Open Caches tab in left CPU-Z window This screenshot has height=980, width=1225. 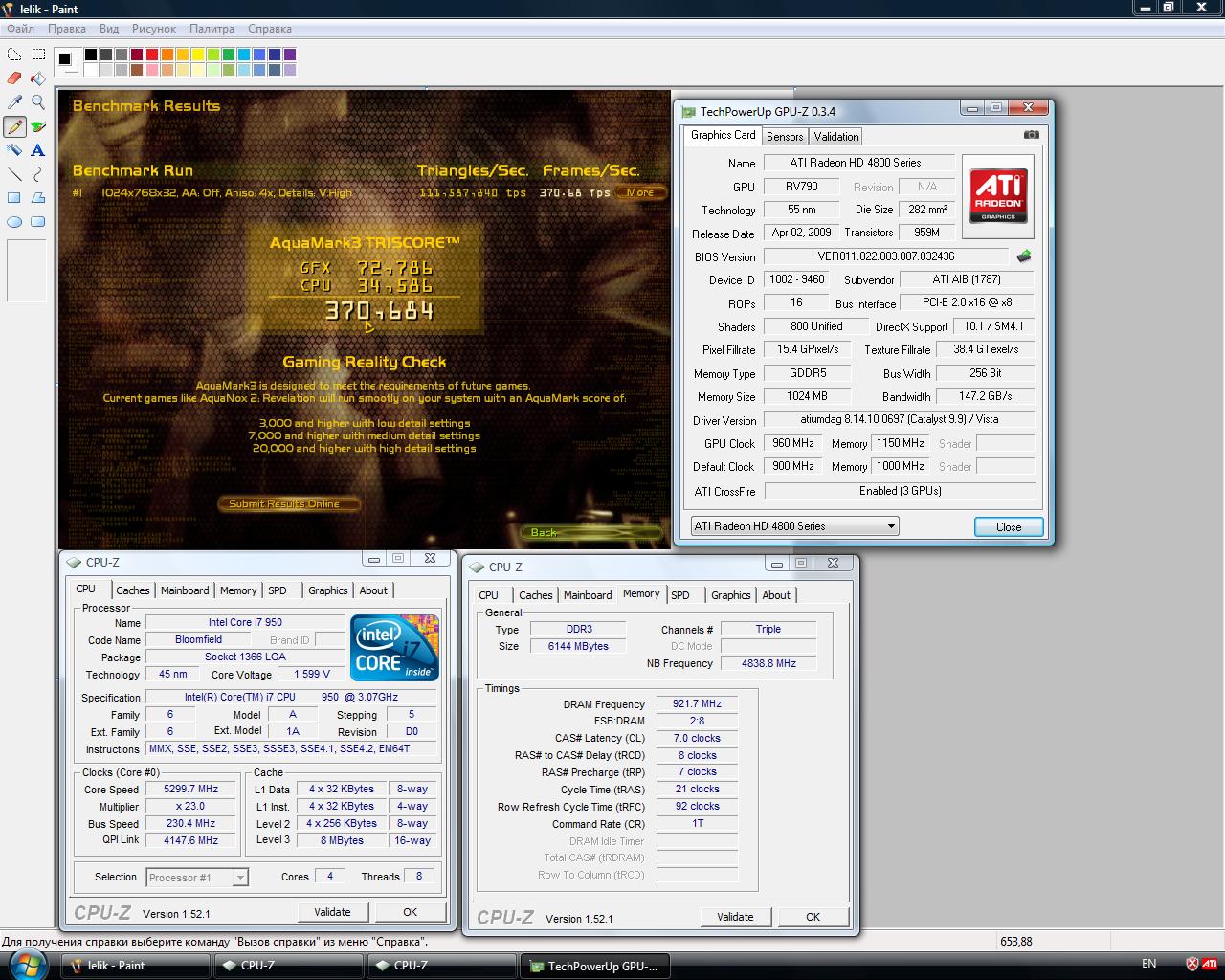133,590
